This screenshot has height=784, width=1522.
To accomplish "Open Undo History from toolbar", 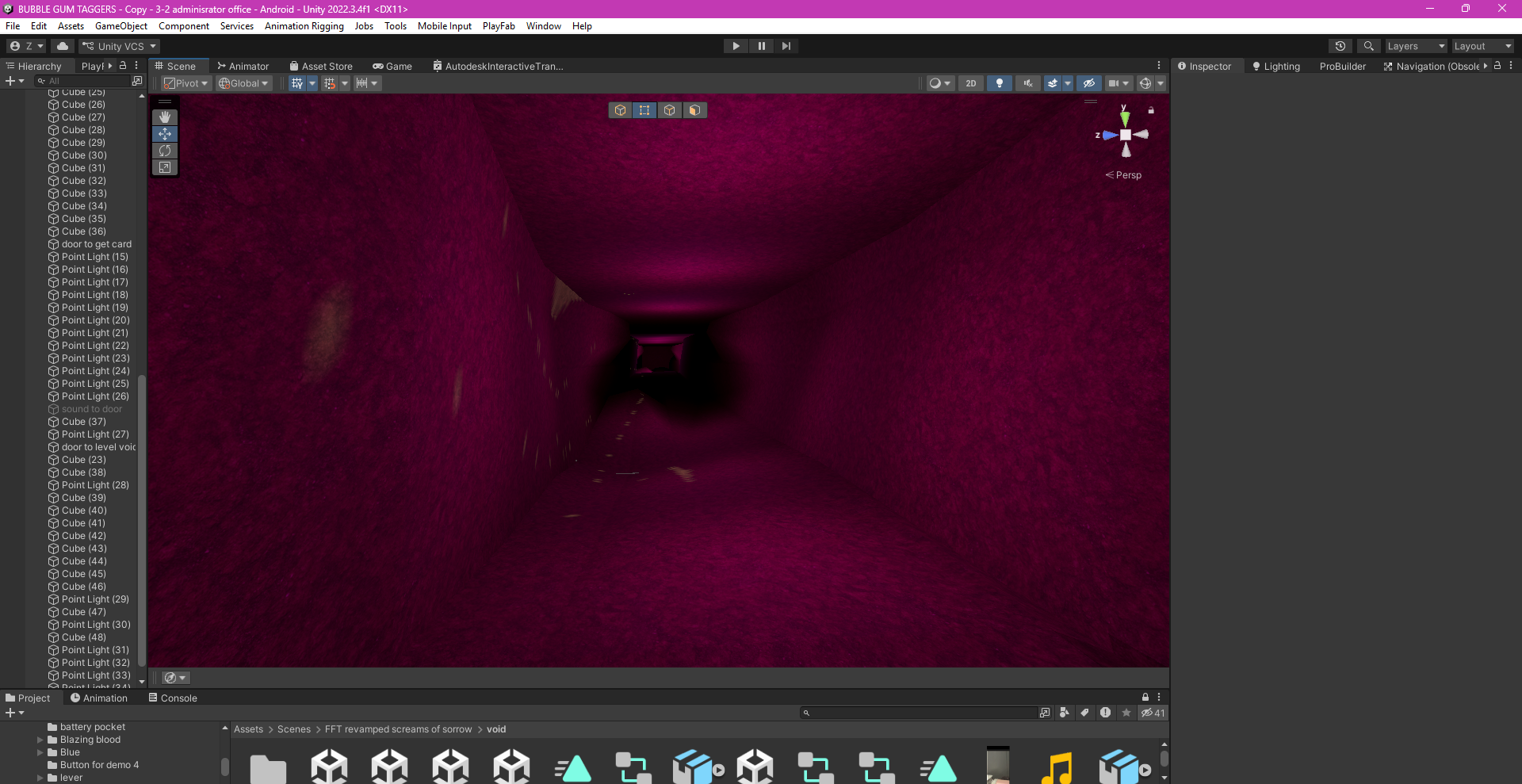I will coord(1340,46).
